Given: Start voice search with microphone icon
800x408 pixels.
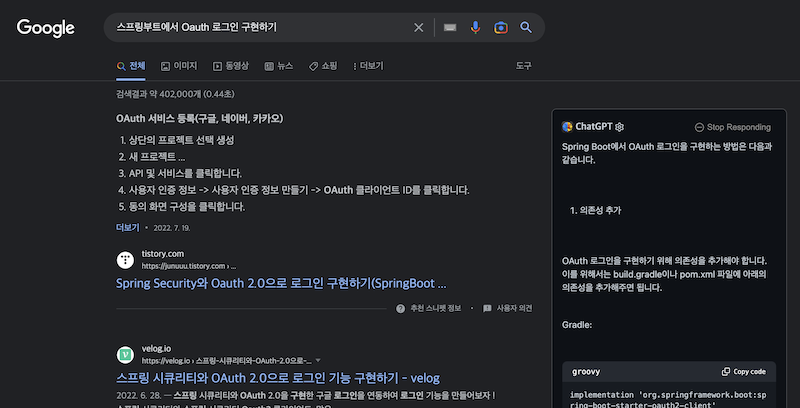Looking at the screenshot, I should tap(475, 28).
